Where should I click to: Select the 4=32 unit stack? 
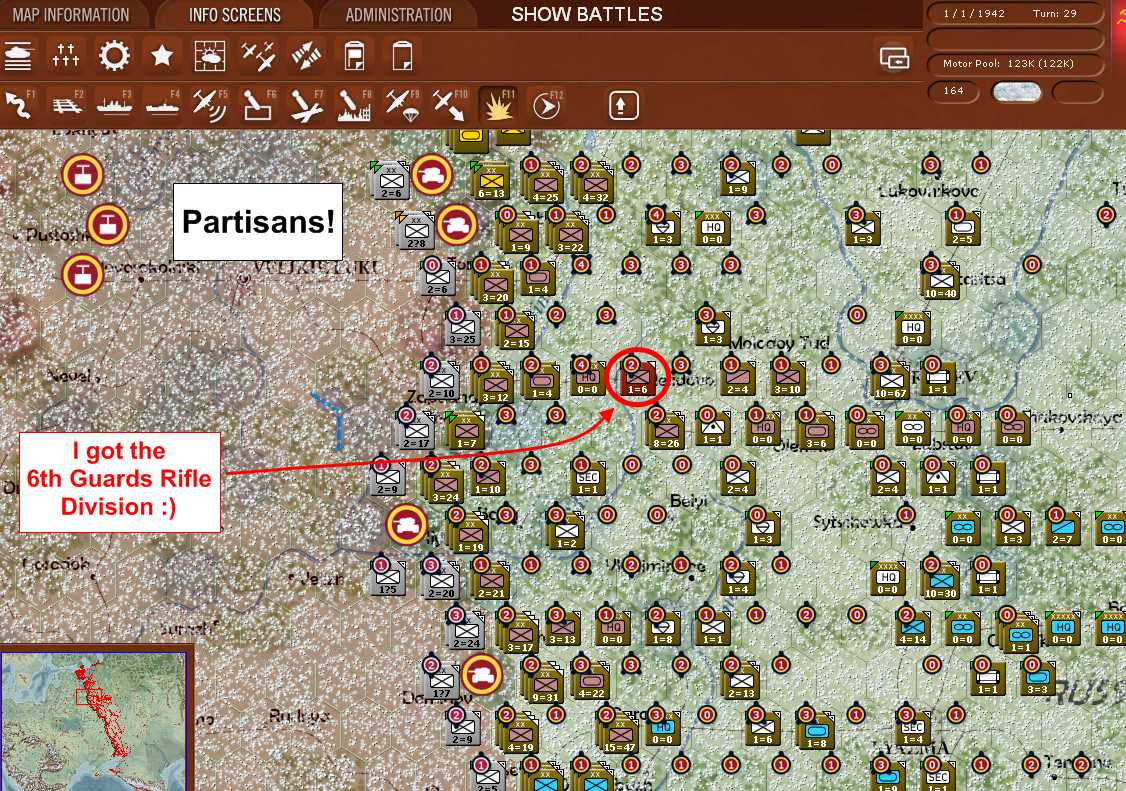click(x=595, y=185)
